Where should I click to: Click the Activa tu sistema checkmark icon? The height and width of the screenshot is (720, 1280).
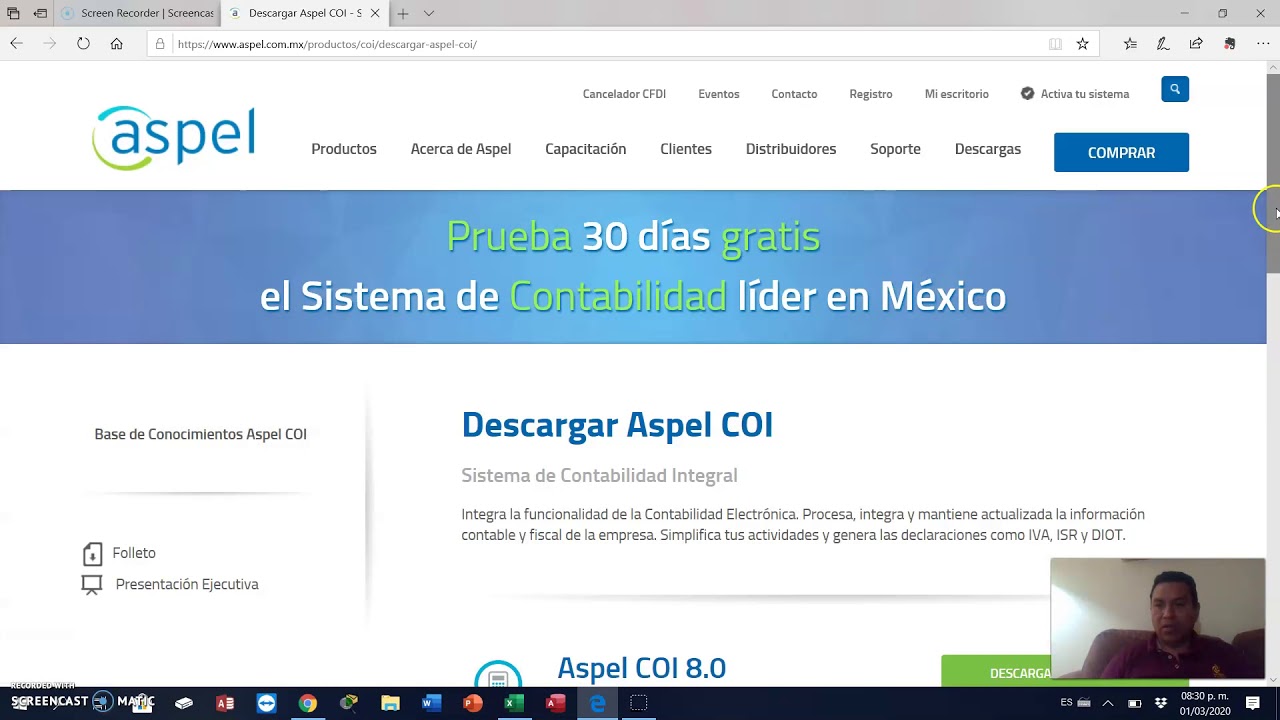[x=1027, y=93]
